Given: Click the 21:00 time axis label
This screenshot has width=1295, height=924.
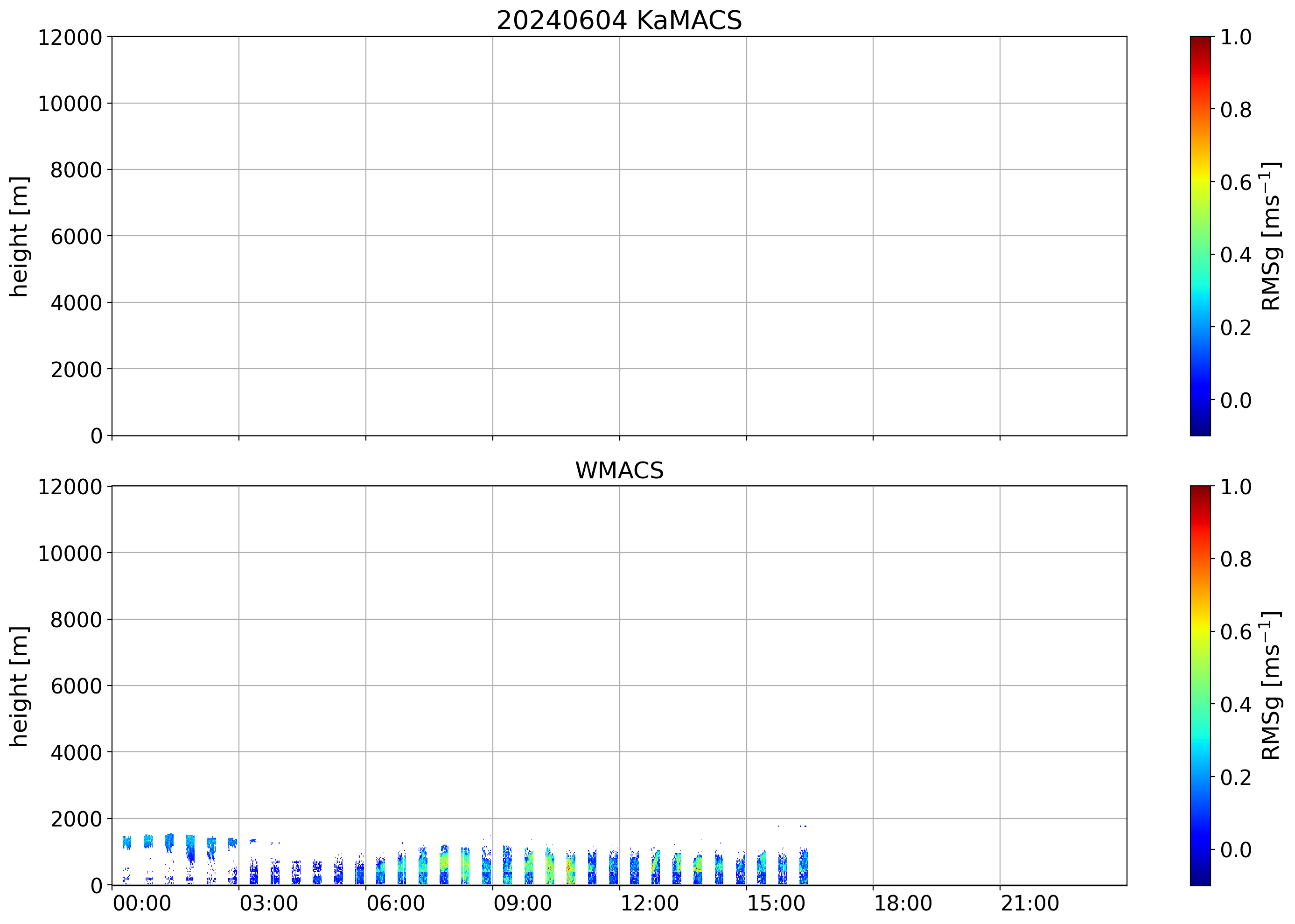Looking at the screenshot, I should (x=1030, y=903).
